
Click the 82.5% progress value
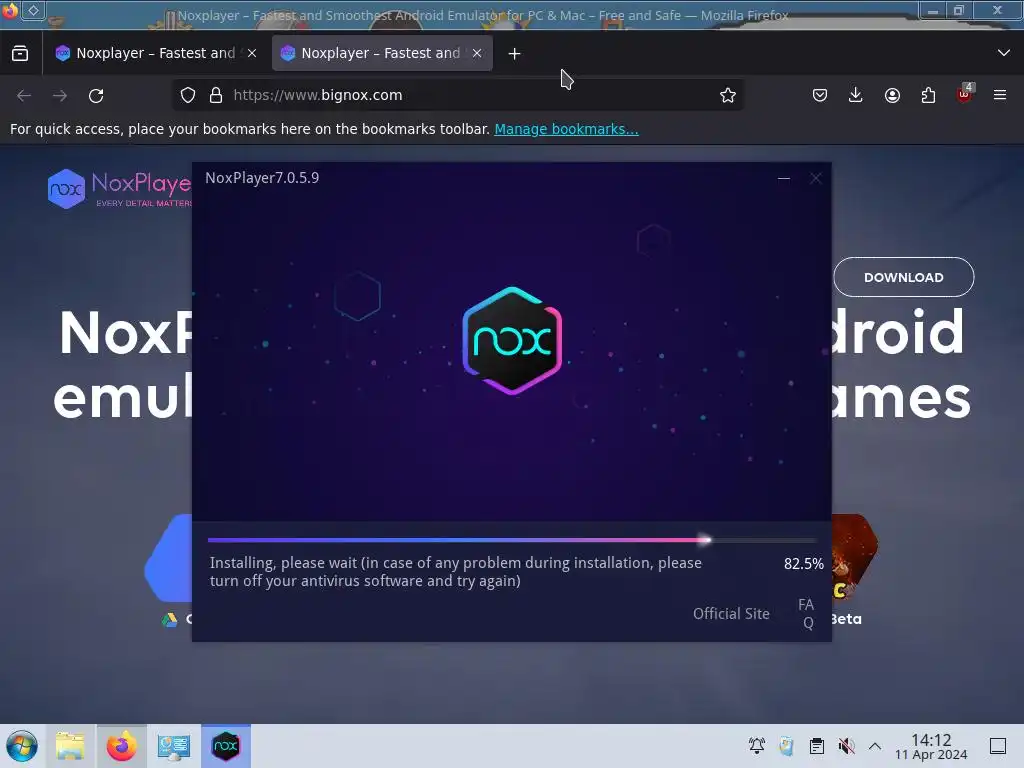803,564
